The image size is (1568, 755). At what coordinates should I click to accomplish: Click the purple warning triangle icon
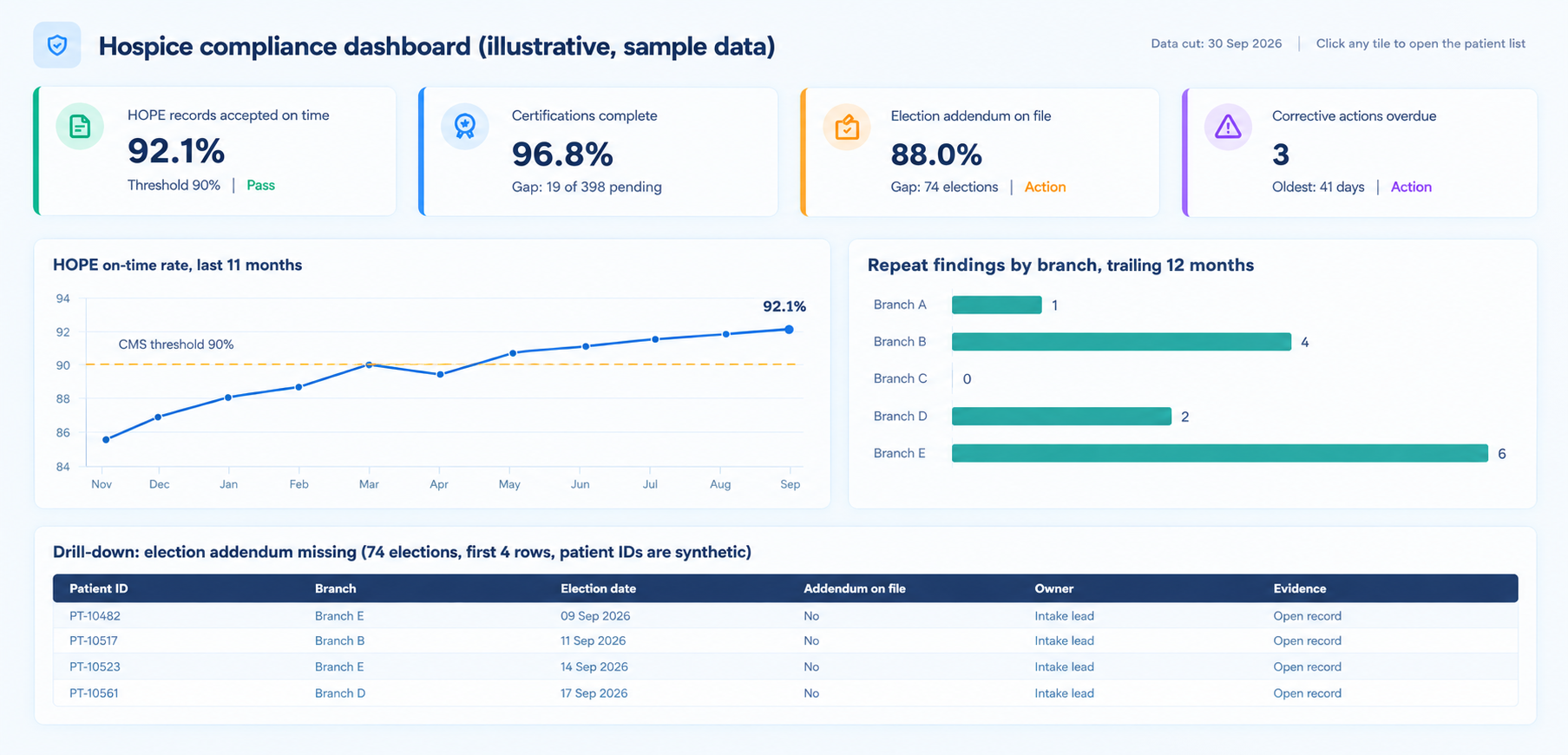pyautogui.click(x=1228, y=128)
